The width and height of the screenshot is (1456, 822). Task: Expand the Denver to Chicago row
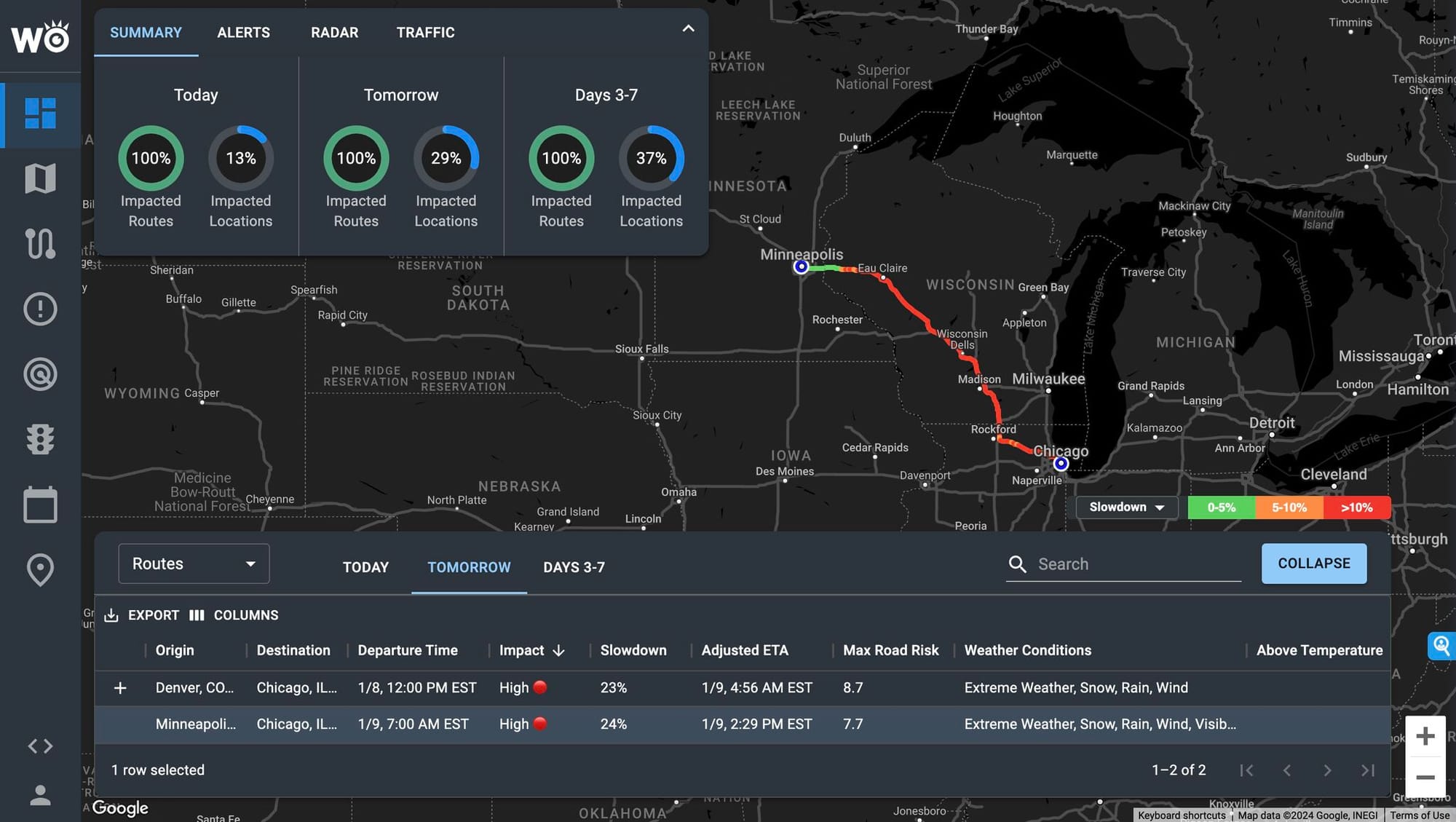(x=120, y=688)
